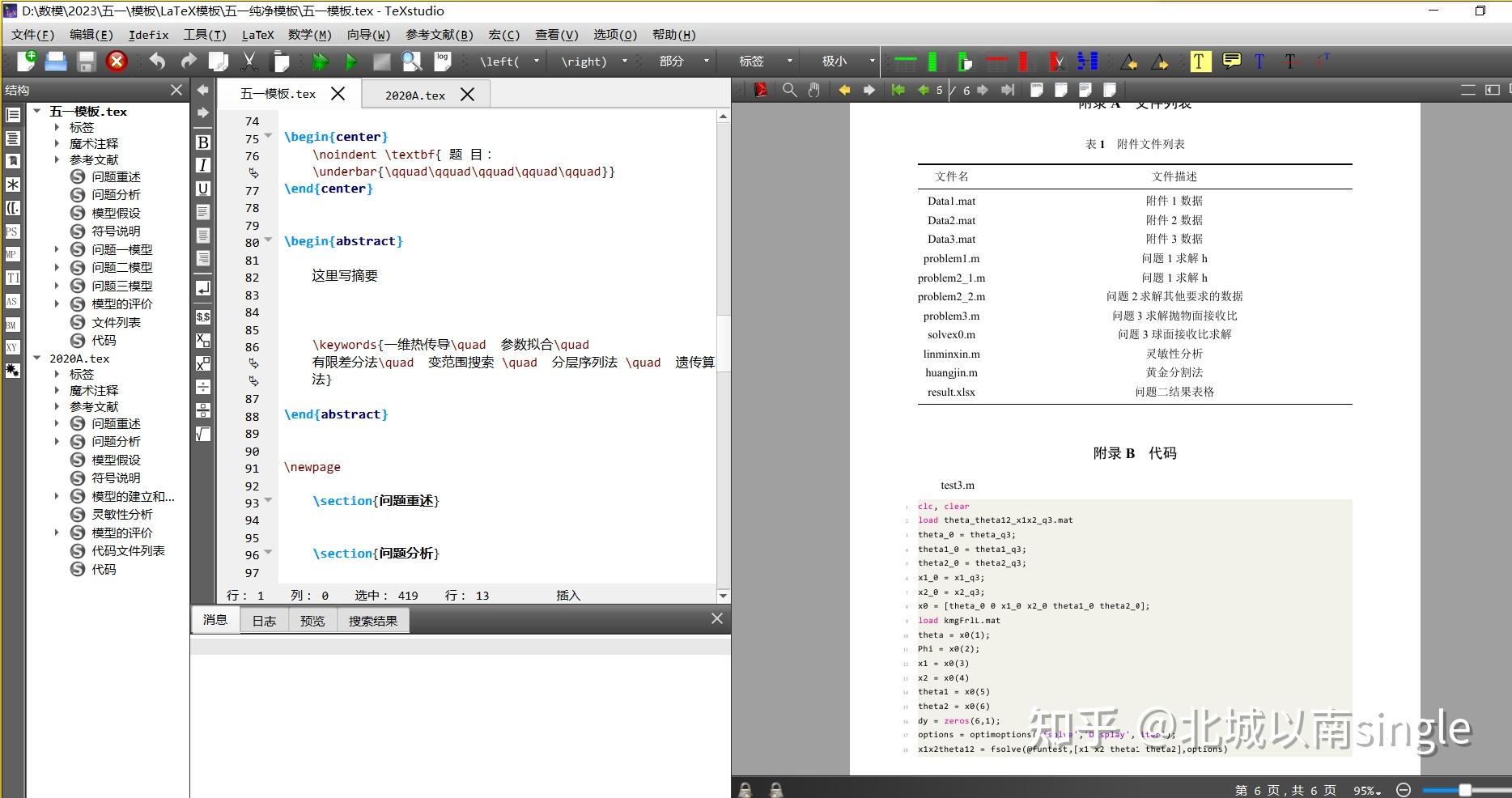Image resolution: width=1512 pixels, height=798 pixels.
Task: Collapse the 2020A.tex tree in structure panel
Action: pos(37,358)
